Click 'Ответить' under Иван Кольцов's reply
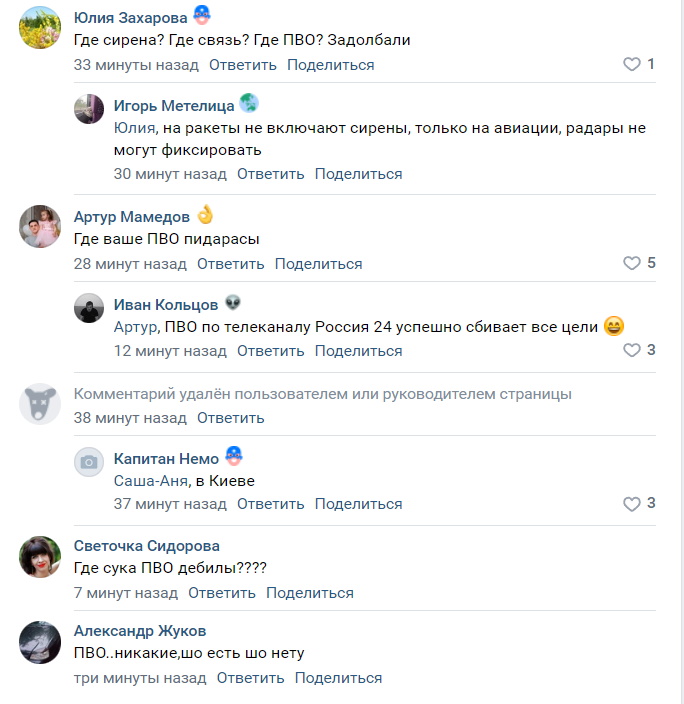 point(270,351)
